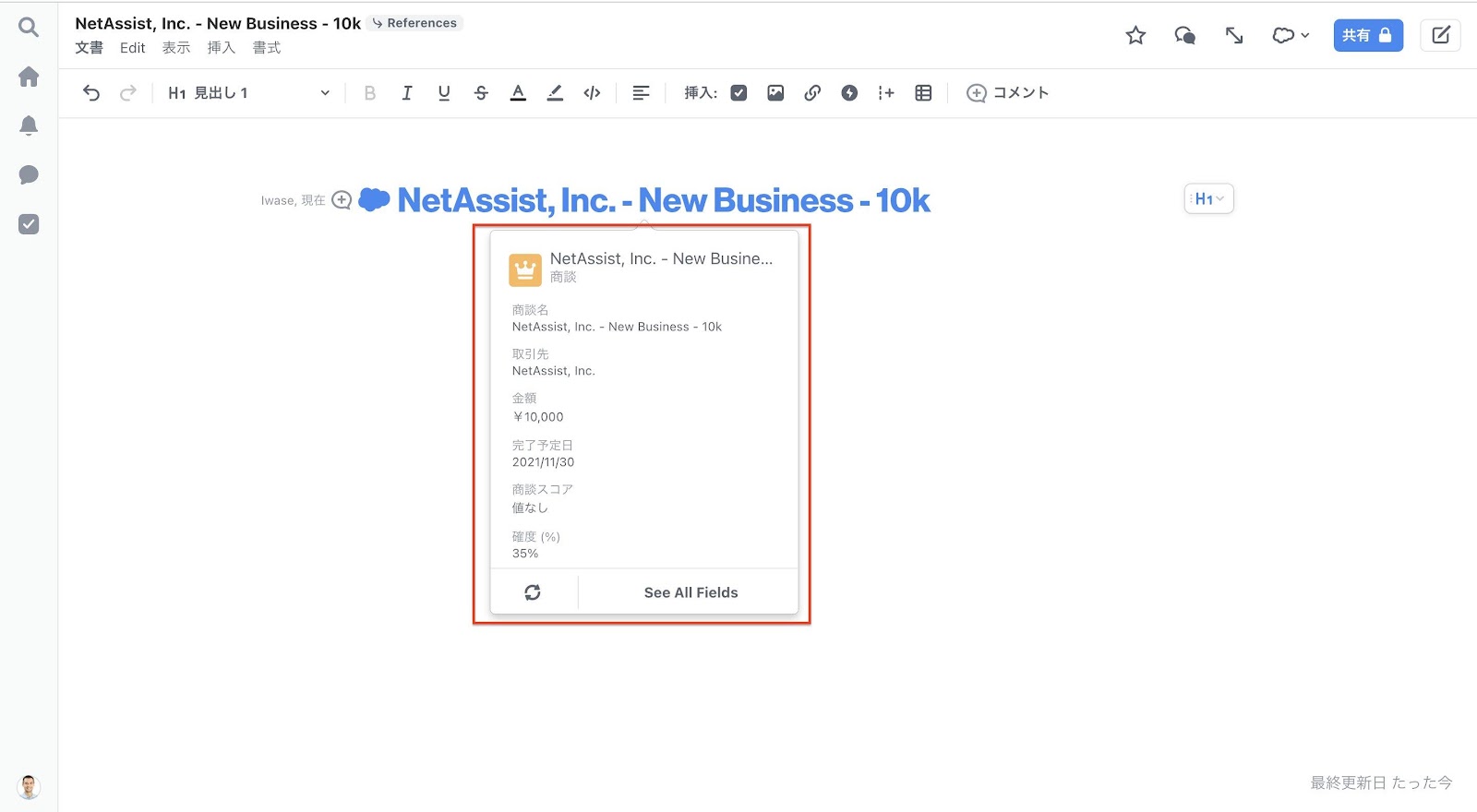This screenshot has height=812, width=1477.
Task: Click card title NetAssist, Inc. - New Busine...
Action: [x=661, y=258]
